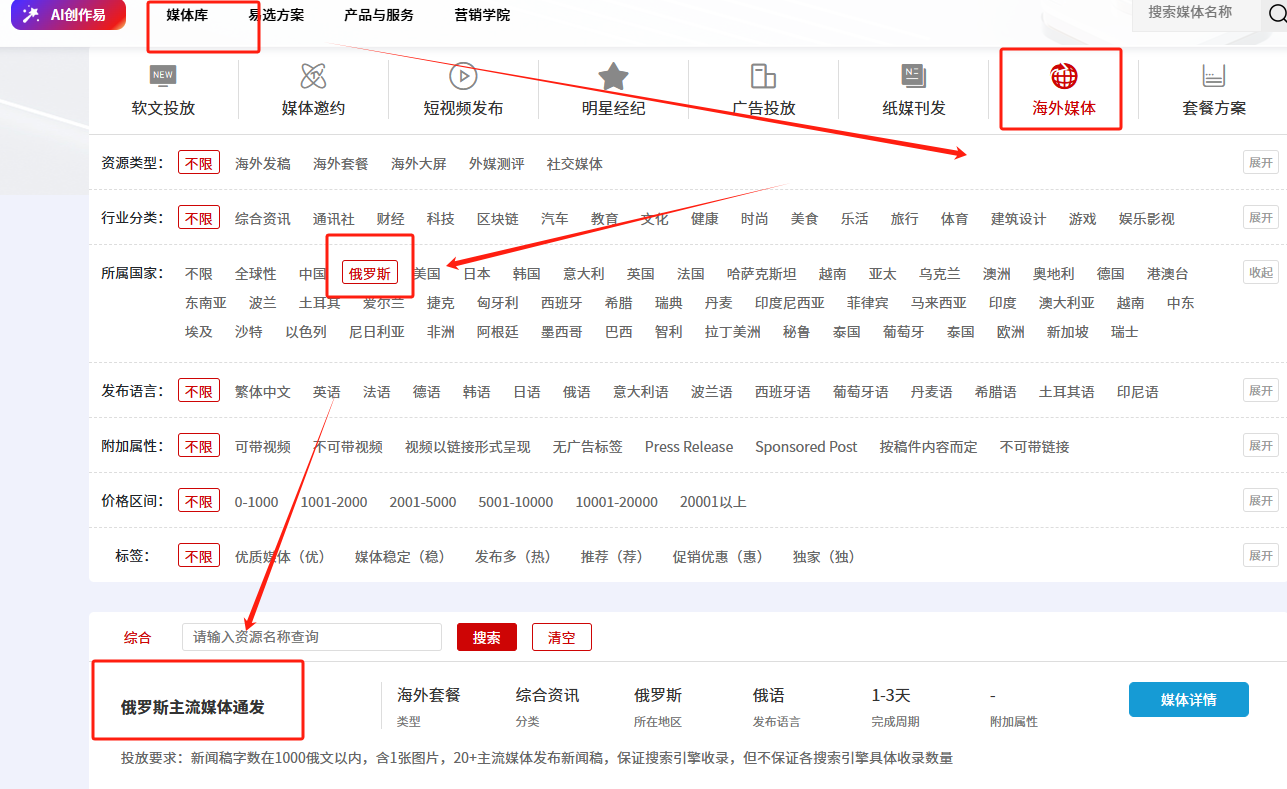Expand the 资源类型 filter row
The height and width of the screenshot is (789, 1287).
coord(1260,162)
